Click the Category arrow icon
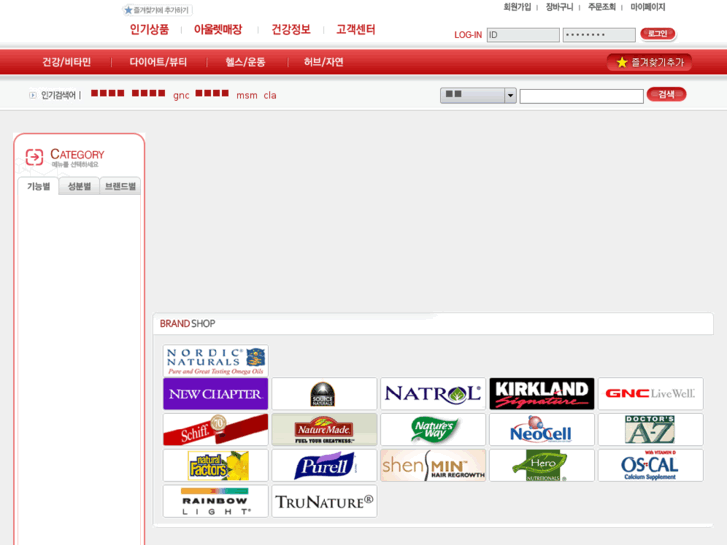The height and width of the screenshot is (545, 727). (34, 157)
